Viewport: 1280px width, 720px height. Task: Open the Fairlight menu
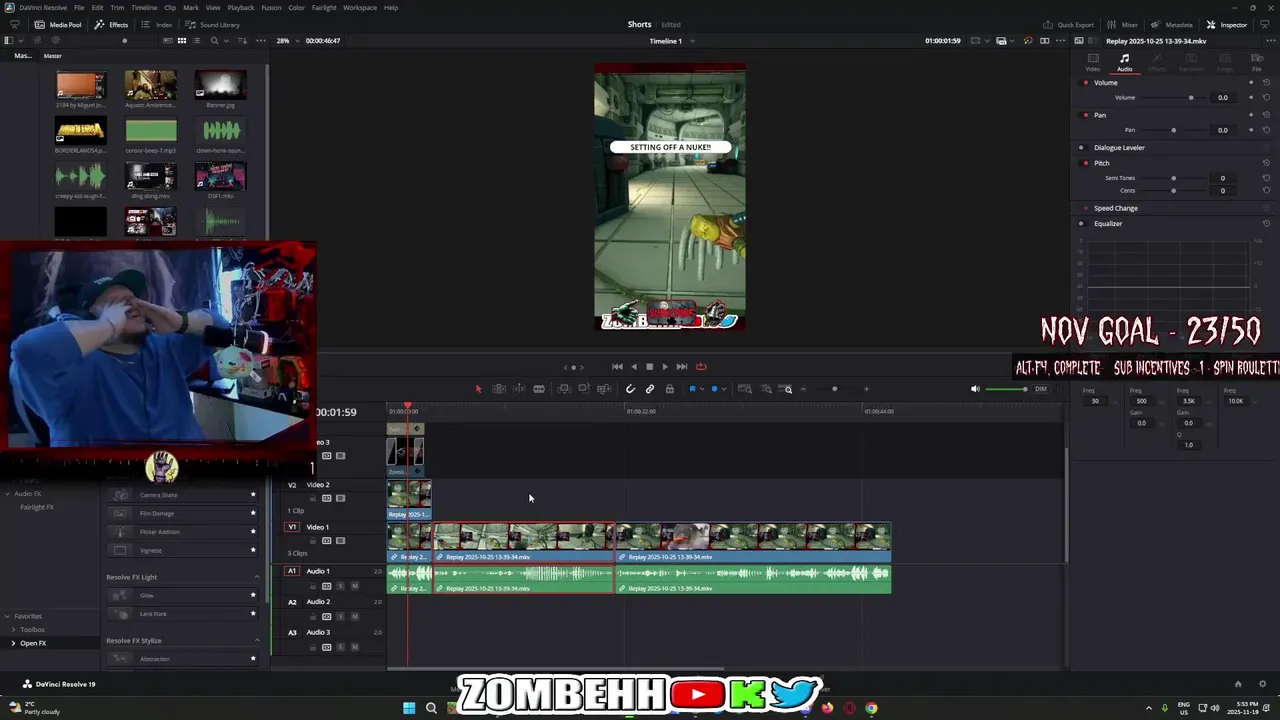point(324,7)
